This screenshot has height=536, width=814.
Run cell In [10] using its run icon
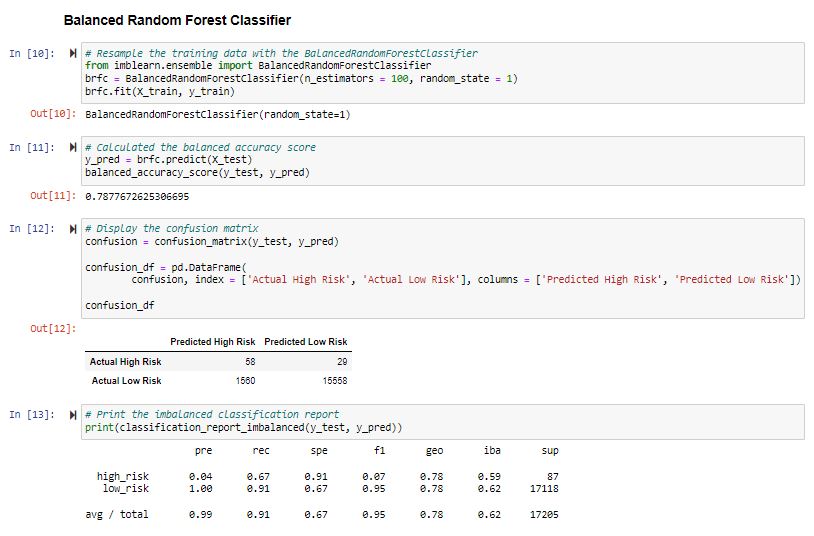[73, 53]
